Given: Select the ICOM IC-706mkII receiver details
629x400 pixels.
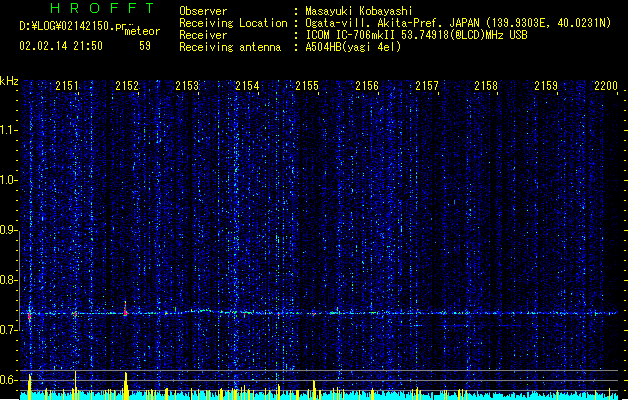Looking at the screenshot, I should (x=416, y=35).
